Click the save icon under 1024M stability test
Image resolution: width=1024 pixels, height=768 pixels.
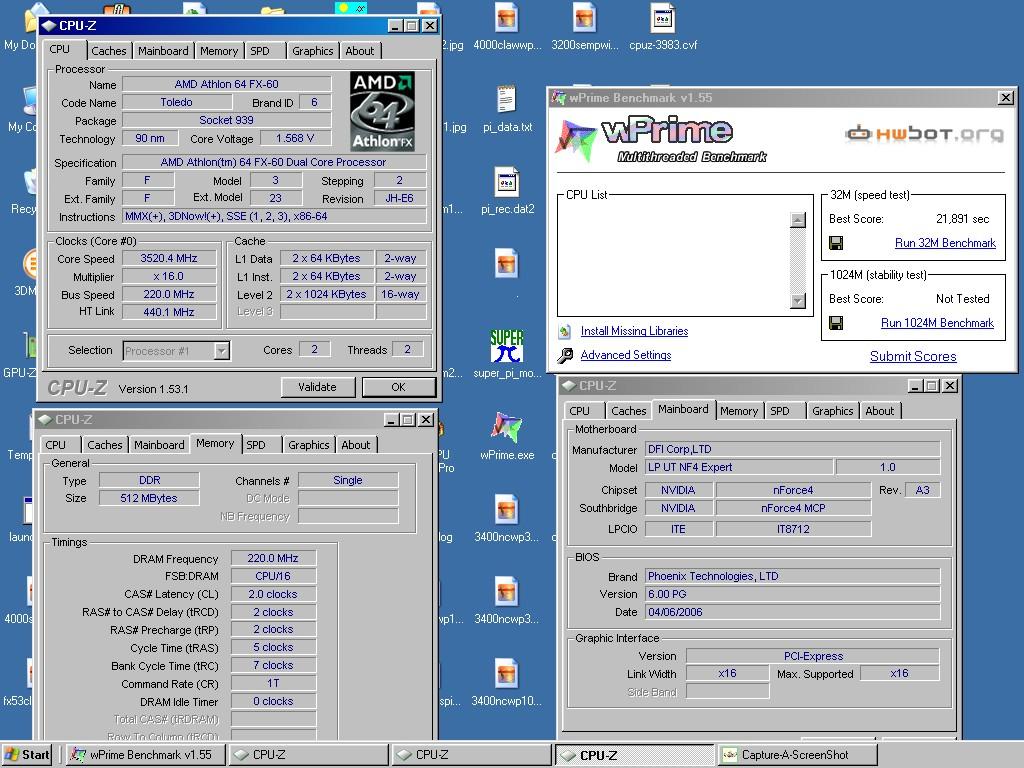point(836,323)
